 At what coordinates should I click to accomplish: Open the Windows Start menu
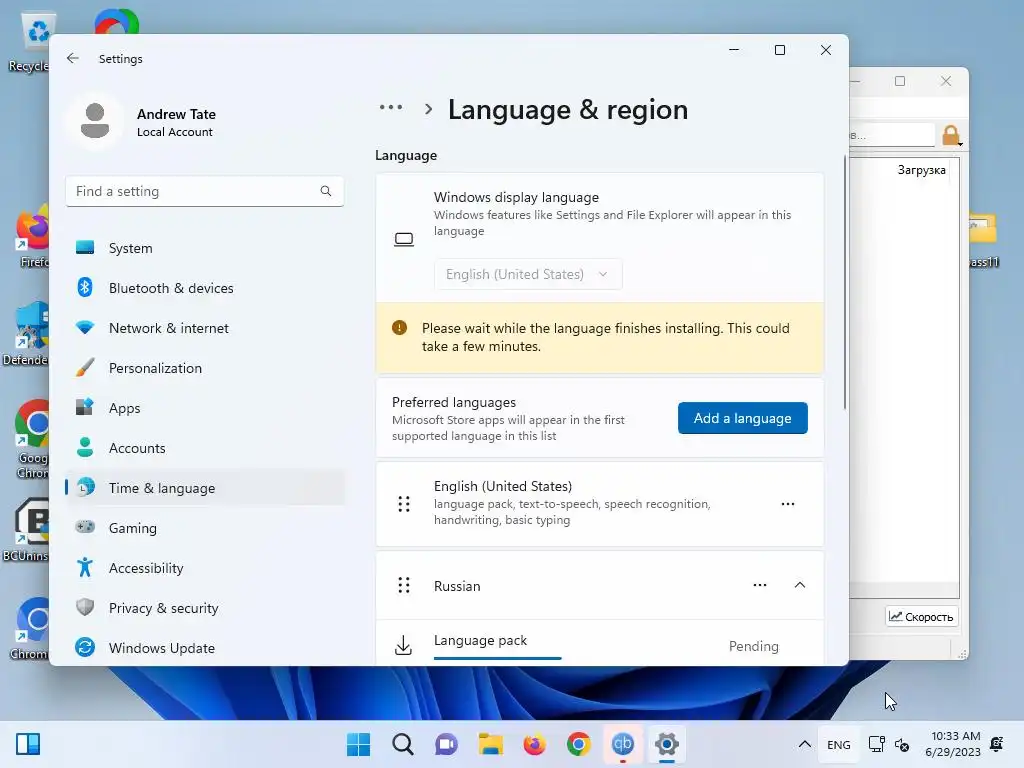tap(358, 744)
